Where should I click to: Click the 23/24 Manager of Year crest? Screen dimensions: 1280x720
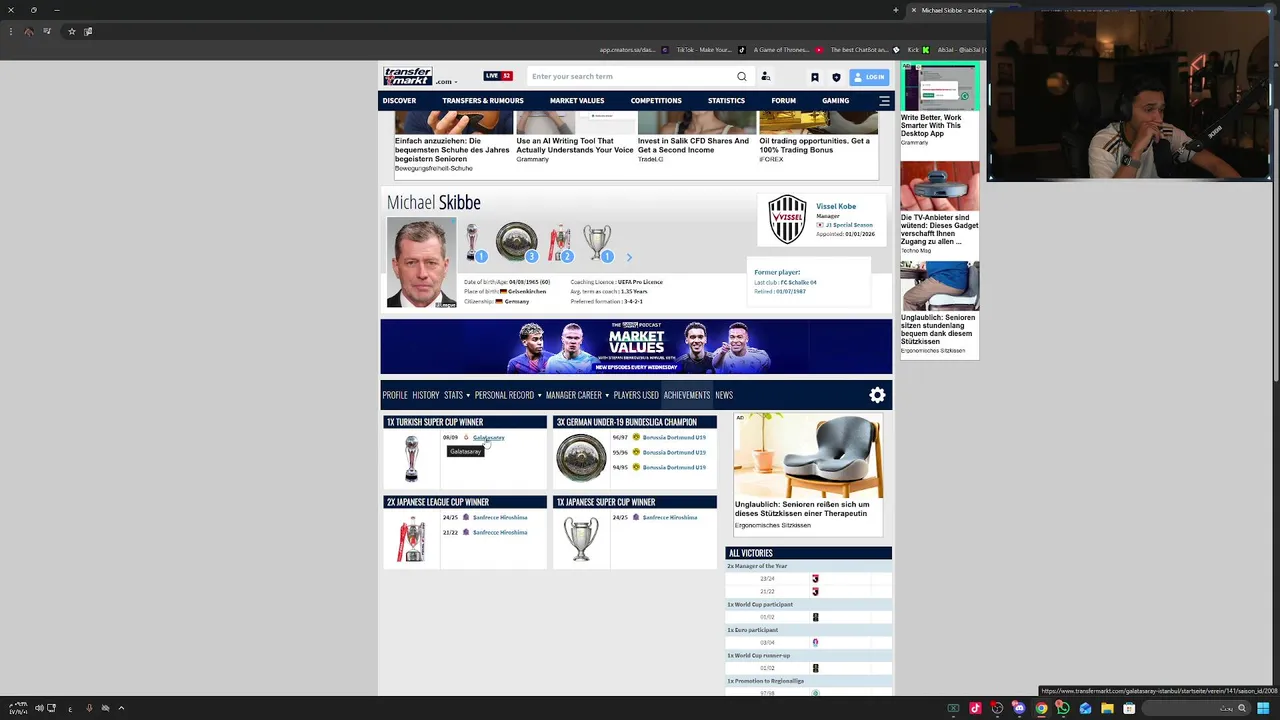point(815,579)
